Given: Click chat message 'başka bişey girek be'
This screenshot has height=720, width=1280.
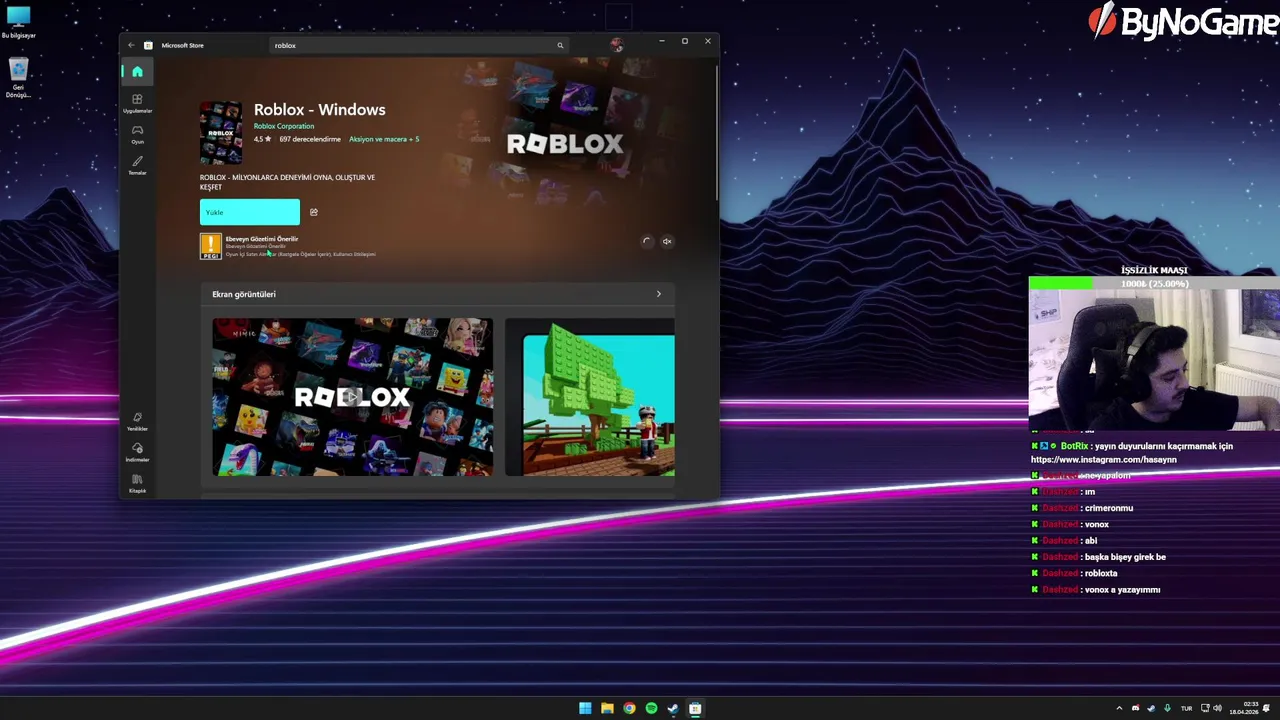Looking at the screenshot, I should [1125, 557].
